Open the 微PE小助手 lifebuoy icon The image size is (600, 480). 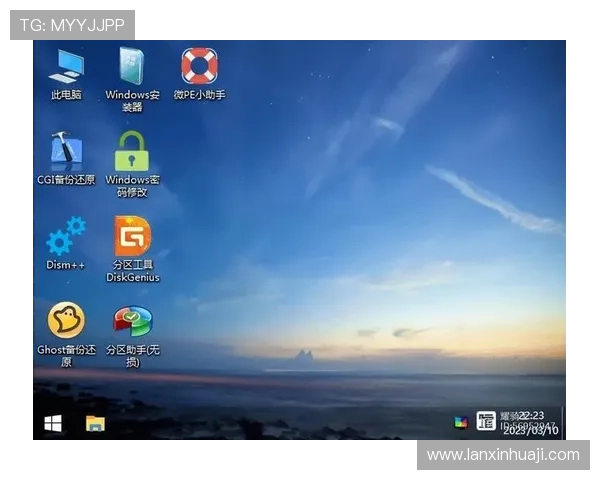point(199,67)
